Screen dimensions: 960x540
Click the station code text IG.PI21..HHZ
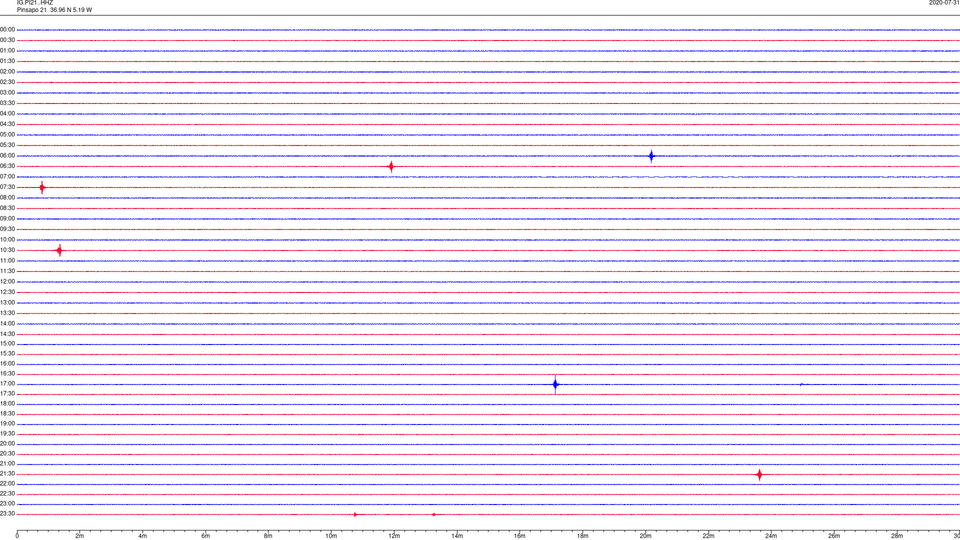click(x=35, y=3)
